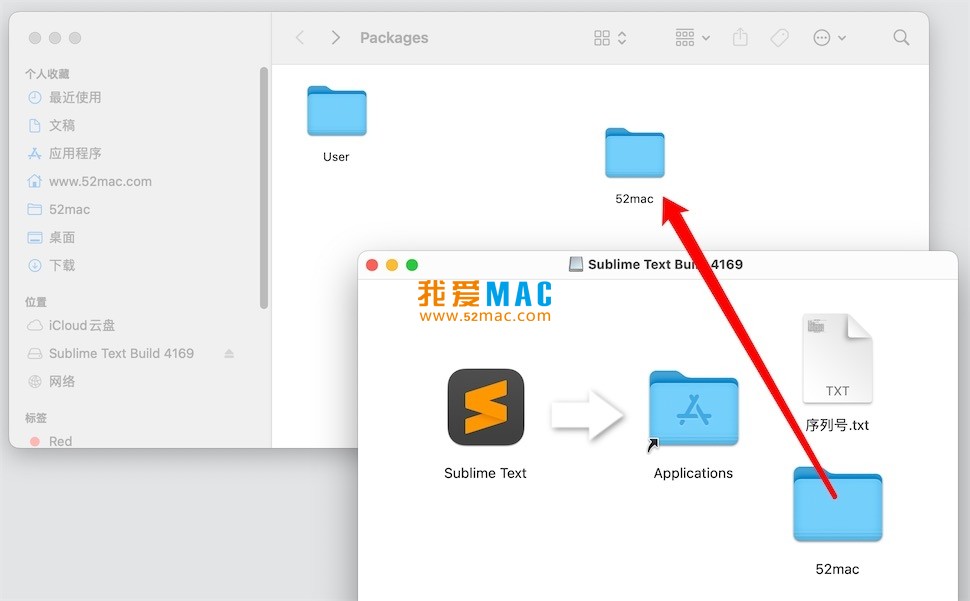
Task: Minimize the Sublime Text Build 4169 window
Action: (392, 265)
